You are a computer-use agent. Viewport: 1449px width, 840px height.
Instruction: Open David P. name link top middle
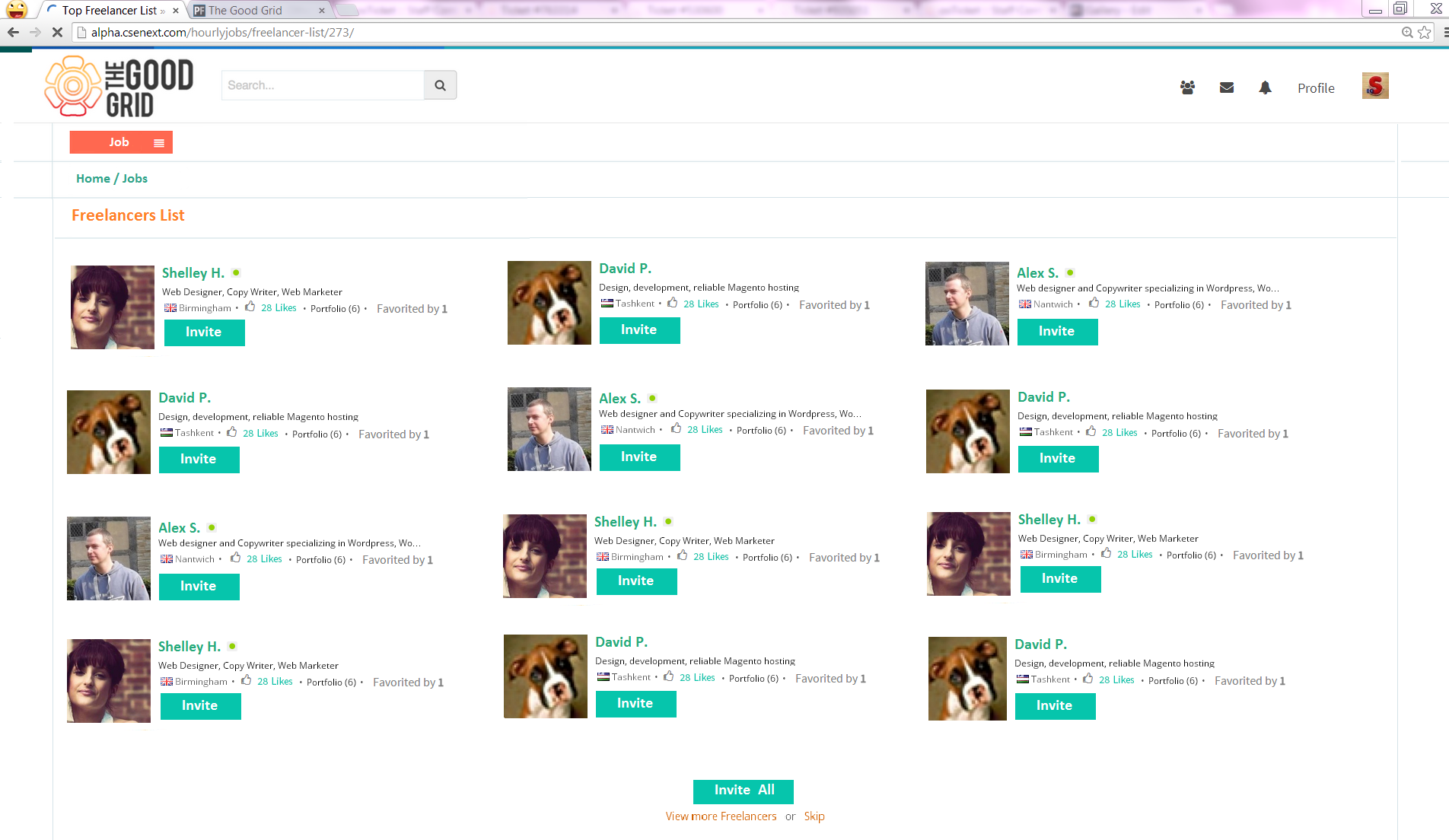tap(625, 269)
